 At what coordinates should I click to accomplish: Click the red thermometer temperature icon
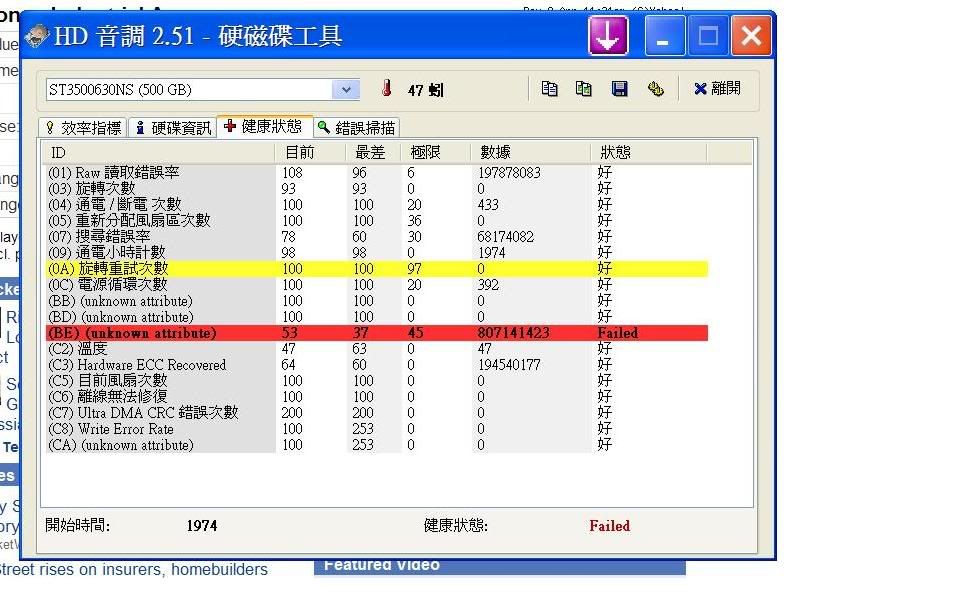pos(386,89)
